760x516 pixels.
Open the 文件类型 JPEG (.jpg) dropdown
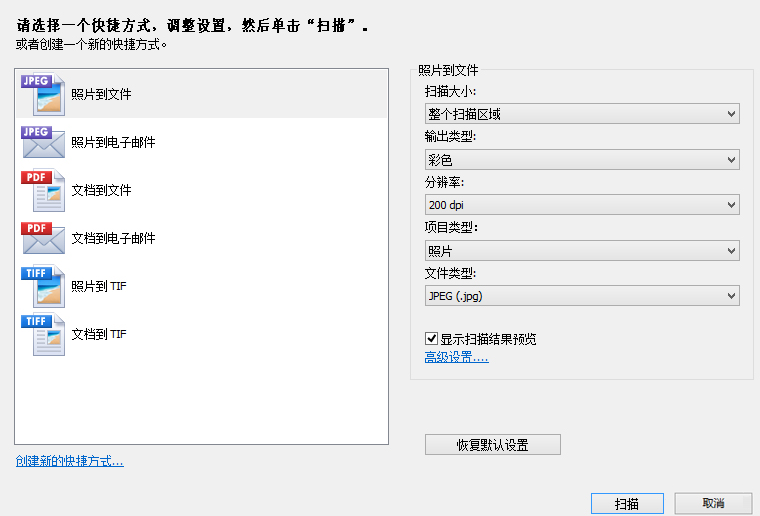(x=582, y=296)
